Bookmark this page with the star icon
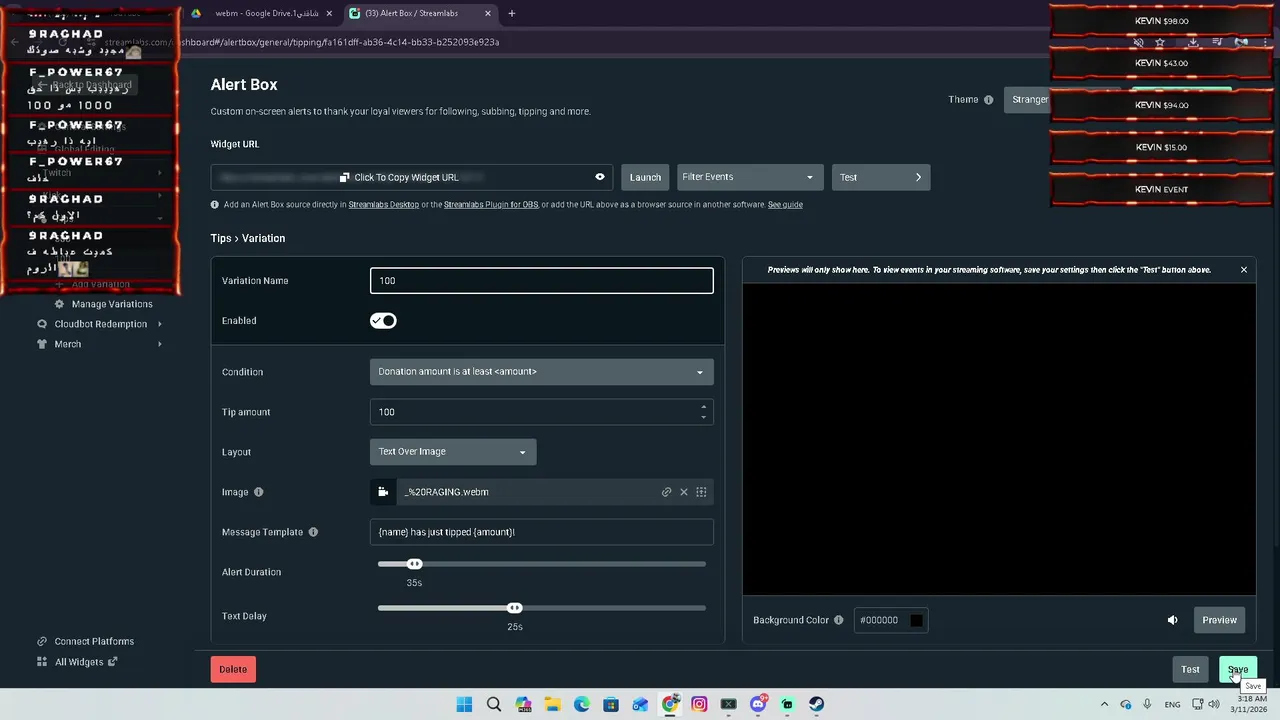The width and height of the screenshot is (1280, 720). point(1160,42)
